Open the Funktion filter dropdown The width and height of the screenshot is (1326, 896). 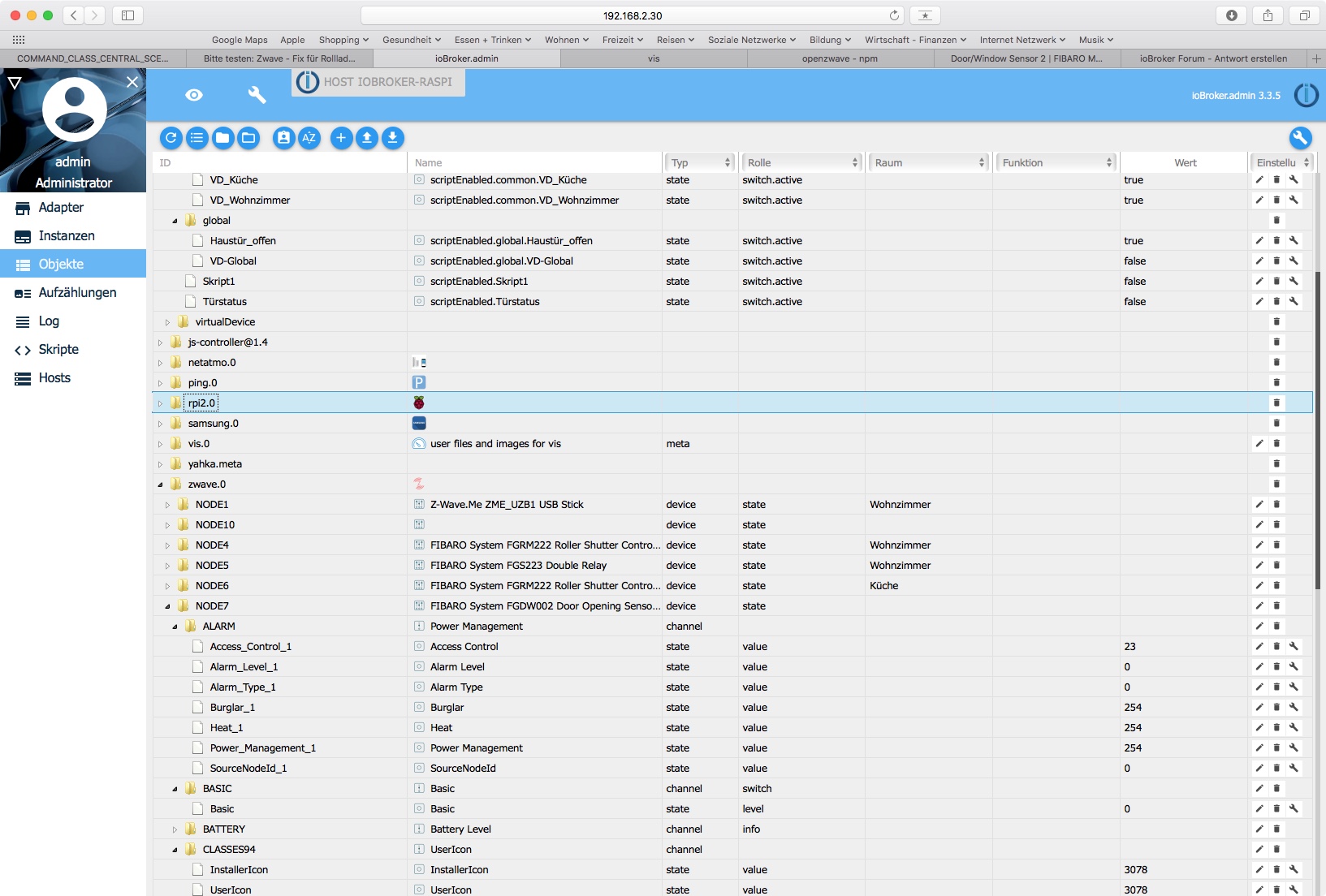[1056, 162]
